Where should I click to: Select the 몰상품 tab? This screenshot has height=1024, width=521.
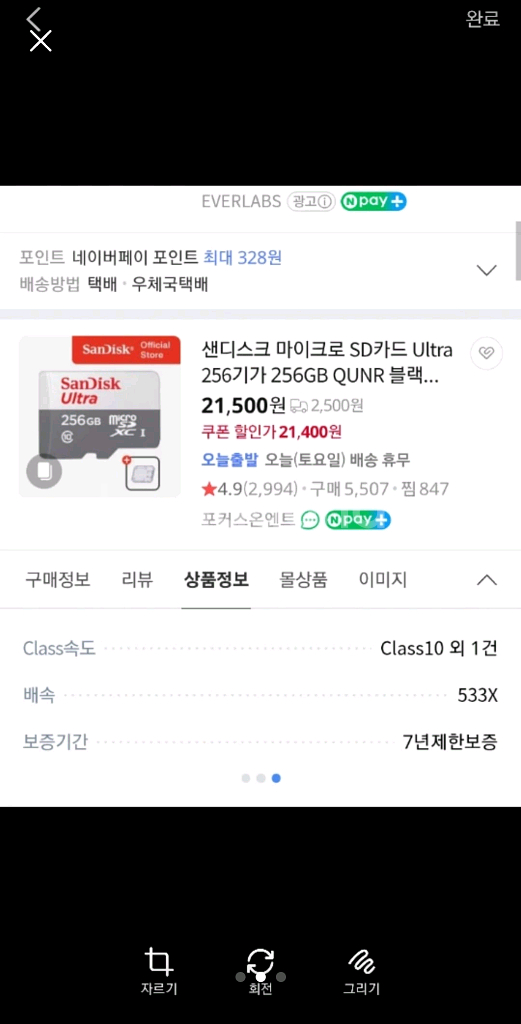(x=304, y=579)
